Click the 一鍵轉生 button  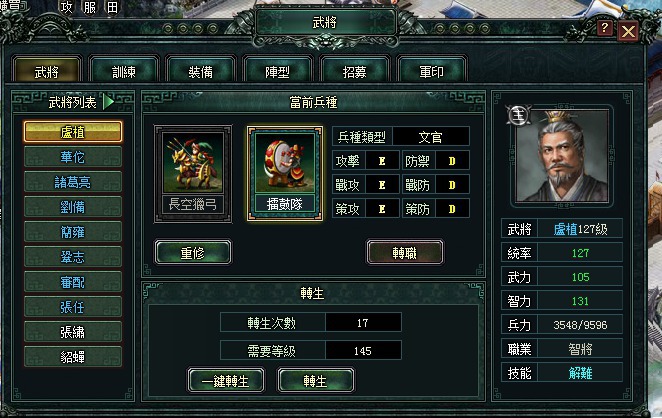[x=226, y=381]
